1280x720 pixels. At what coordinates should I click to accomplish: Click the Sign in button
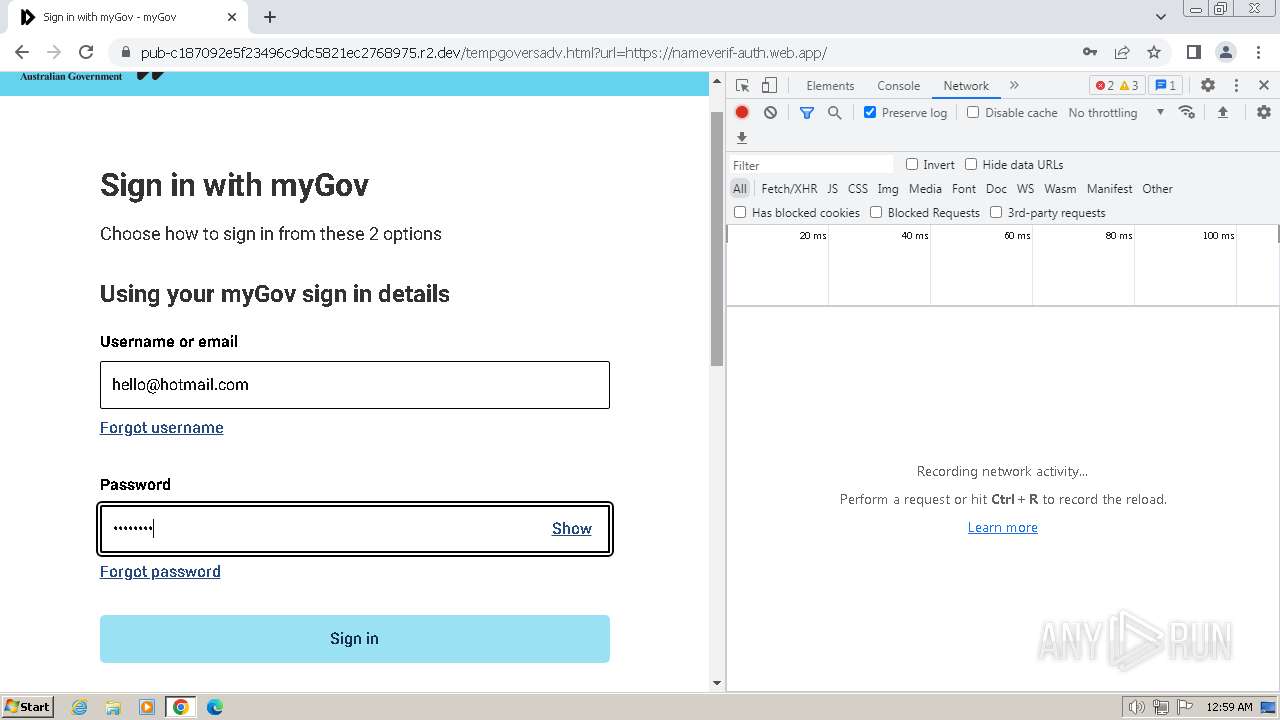tap(355, 639)
